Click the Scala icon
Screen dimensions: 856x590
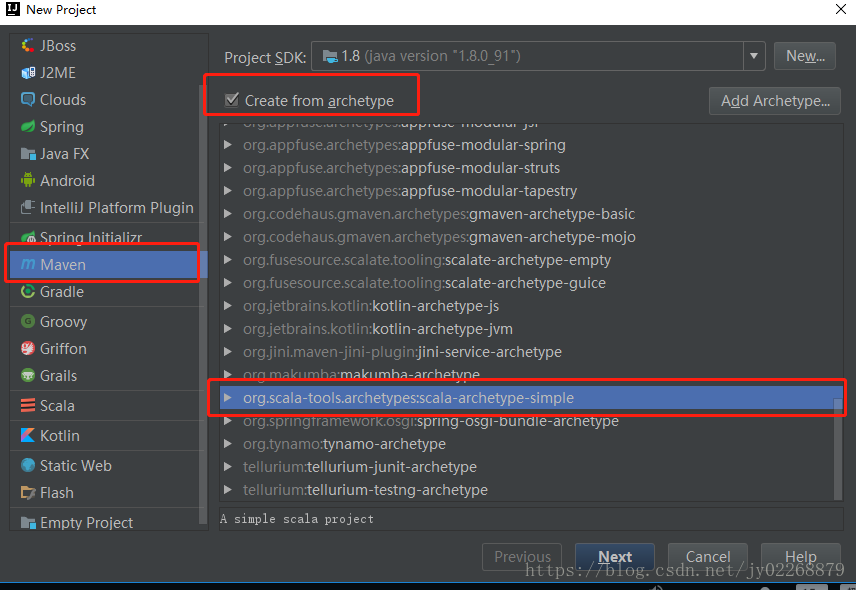(x=28, y=406)
